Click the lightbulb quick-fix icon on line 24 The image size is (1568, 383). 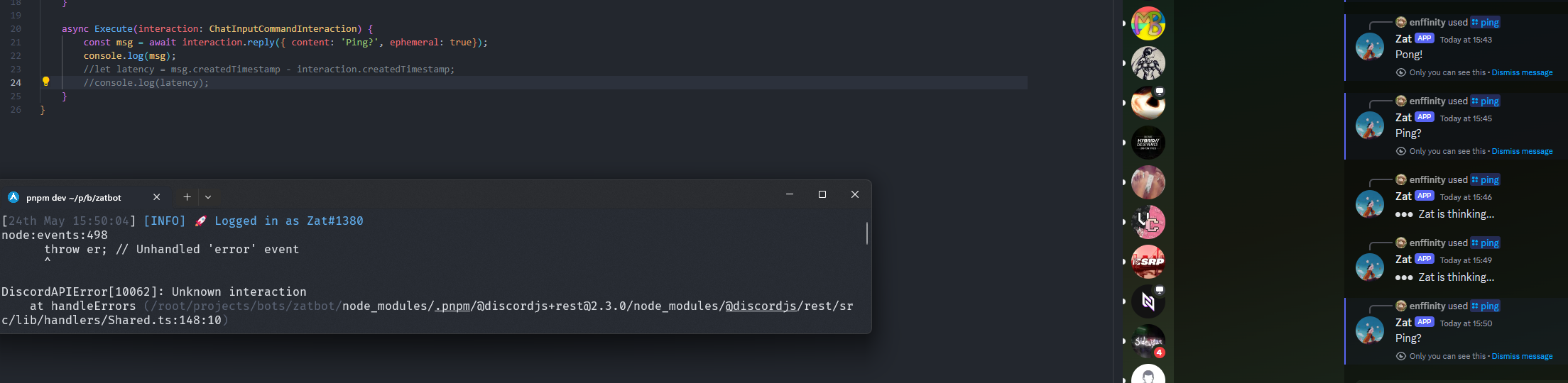click(45, 82)
